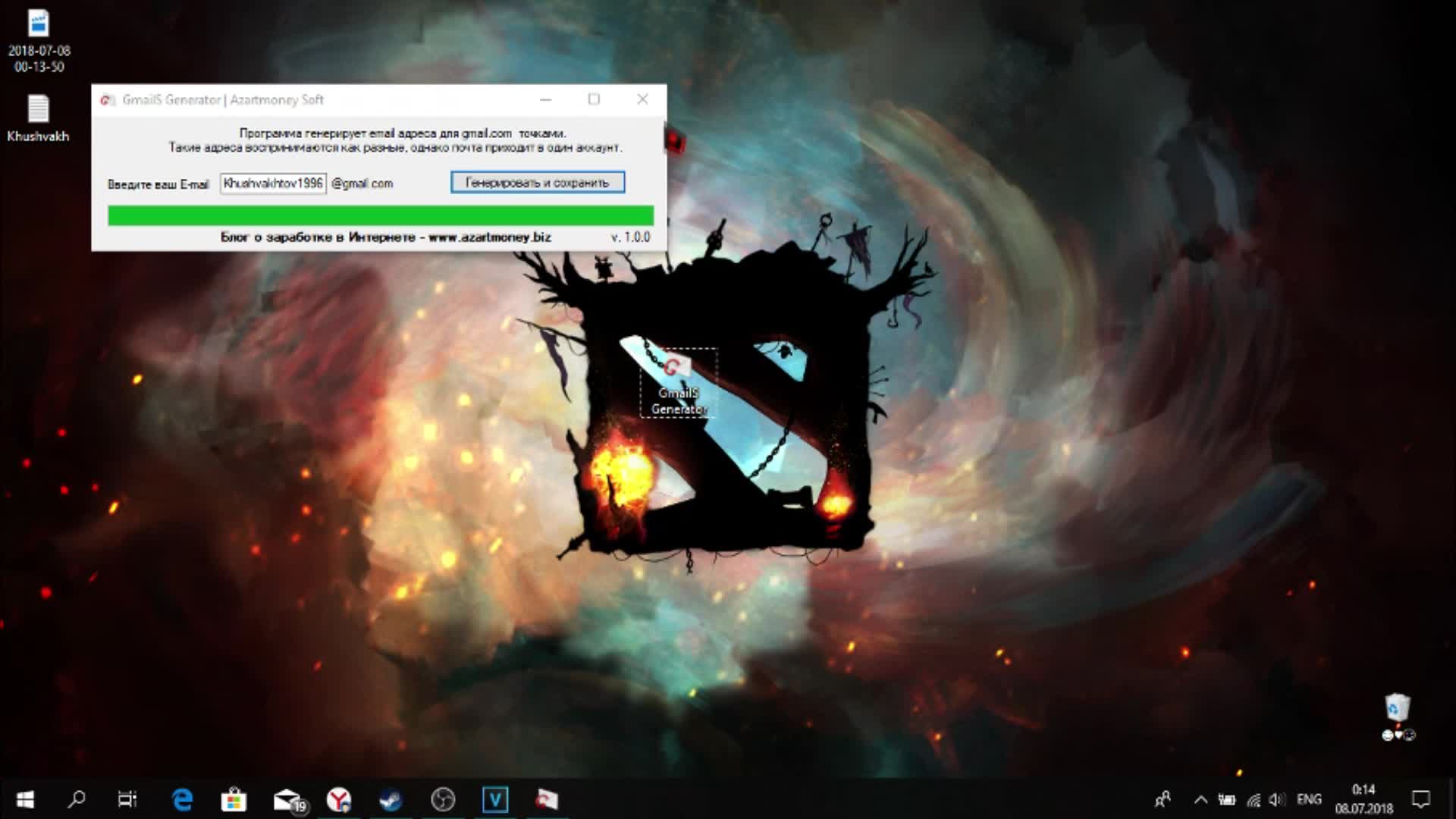This screenshot has width=1456, height=819.
Task: Open Task View from the taskbar
Action: point(127,799)
